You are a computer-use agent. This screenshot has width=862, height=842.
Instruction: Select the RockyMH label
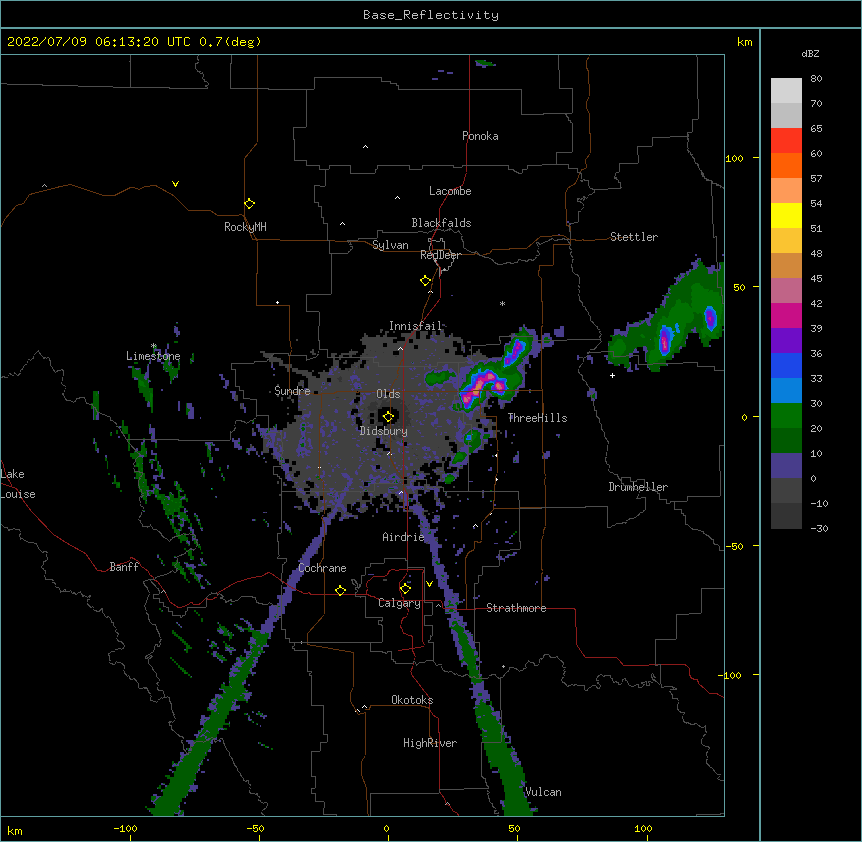click(245, 227)
